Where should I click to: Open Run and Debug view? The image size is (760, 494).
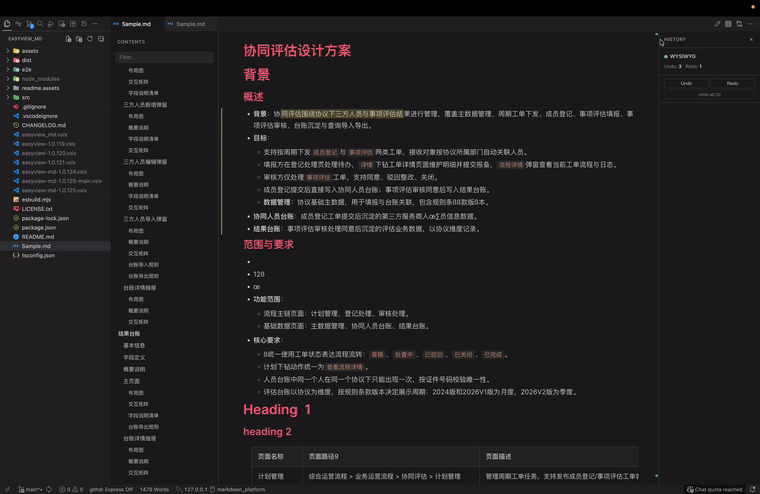[x=51, y=23]
